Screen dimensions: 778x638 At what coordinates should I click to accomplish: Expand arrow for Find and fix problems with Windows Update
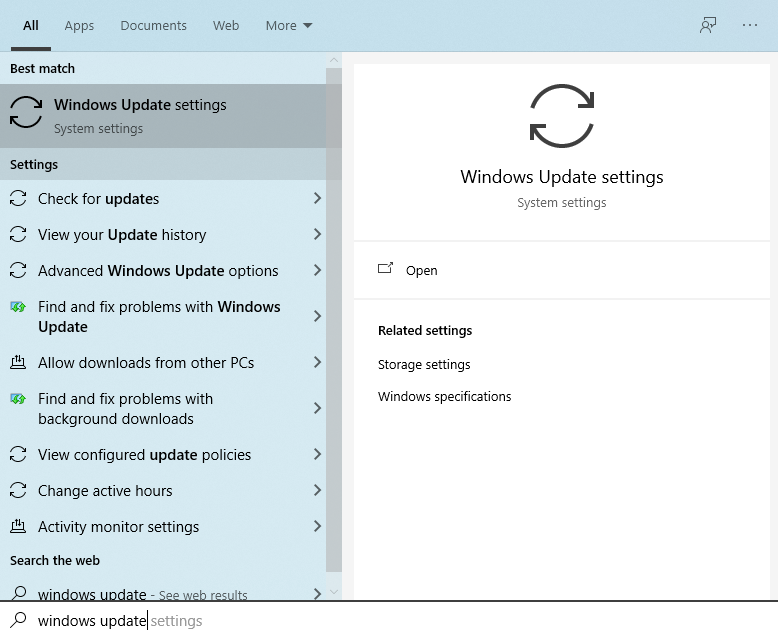coord(318,316)
